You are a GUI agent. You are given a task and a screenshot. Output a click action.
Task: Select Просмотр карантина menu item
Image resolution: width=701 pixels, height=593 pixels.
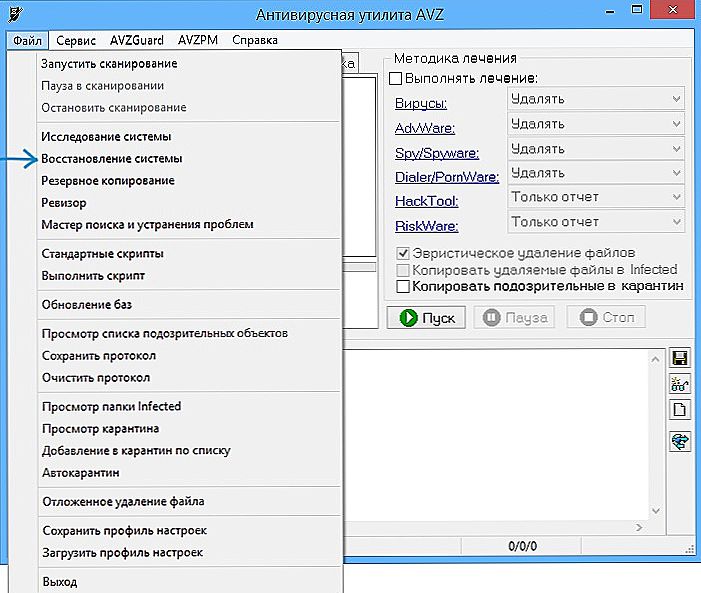coord(189,429)
